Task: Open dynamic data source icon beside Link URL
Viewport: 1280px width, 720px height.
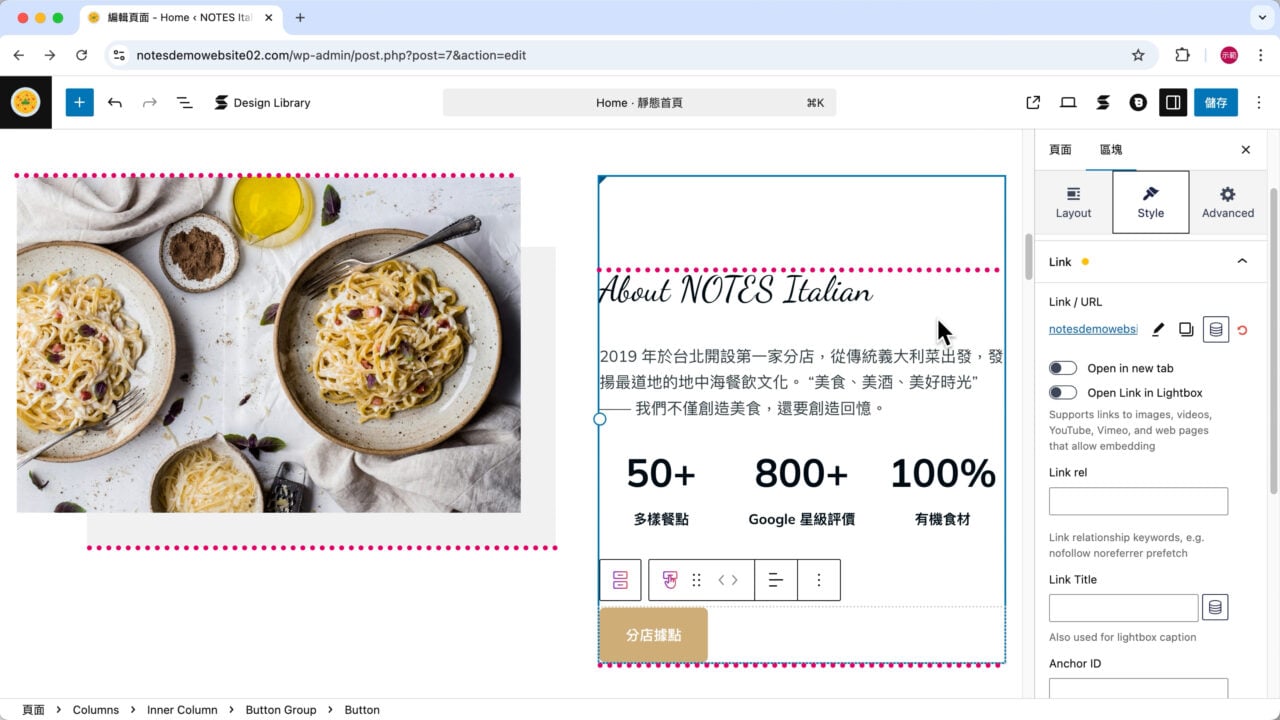Action: pyautogui.click(x=1215, y=329)
